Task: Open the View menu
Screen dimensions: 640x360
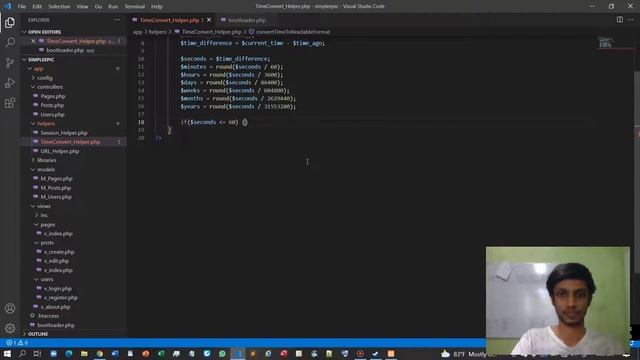Action: coord(82,6)
